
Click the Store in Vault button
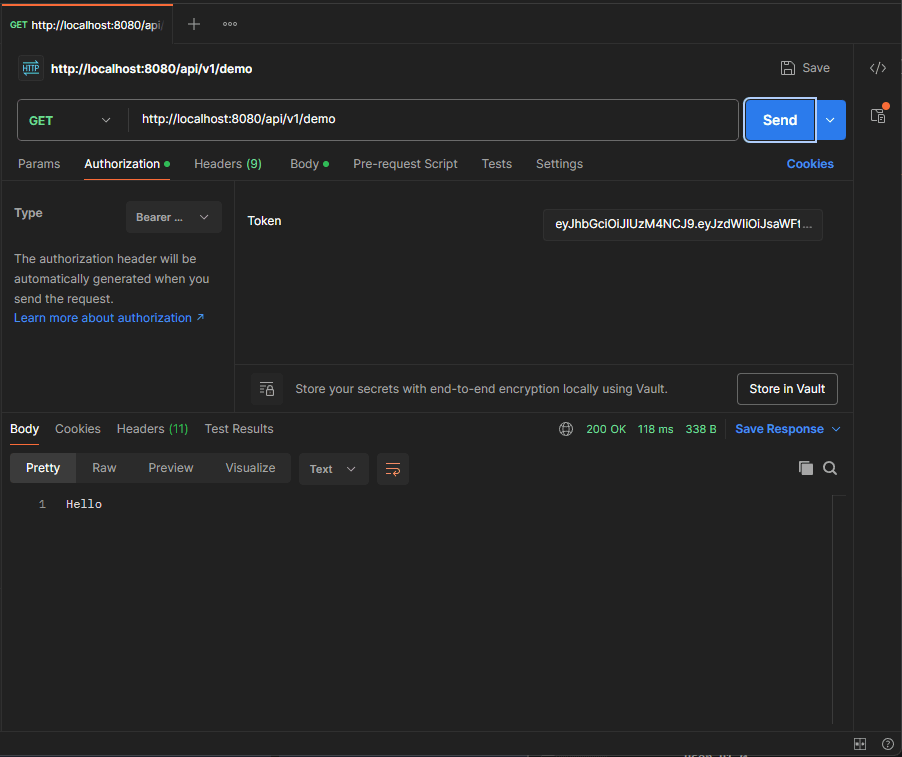[787, 389]
